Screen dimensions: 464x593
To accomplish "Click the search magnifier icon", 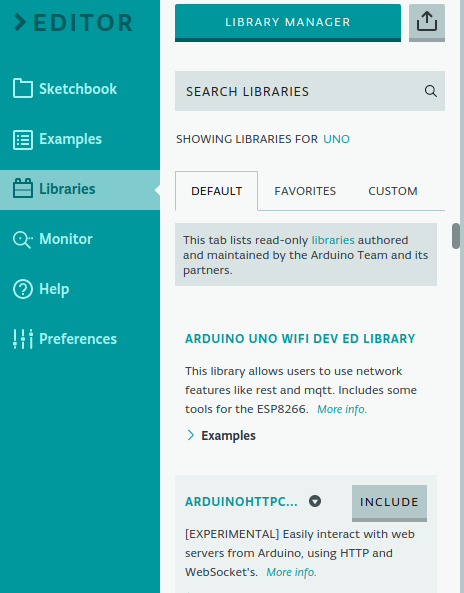I will (430, 91).
